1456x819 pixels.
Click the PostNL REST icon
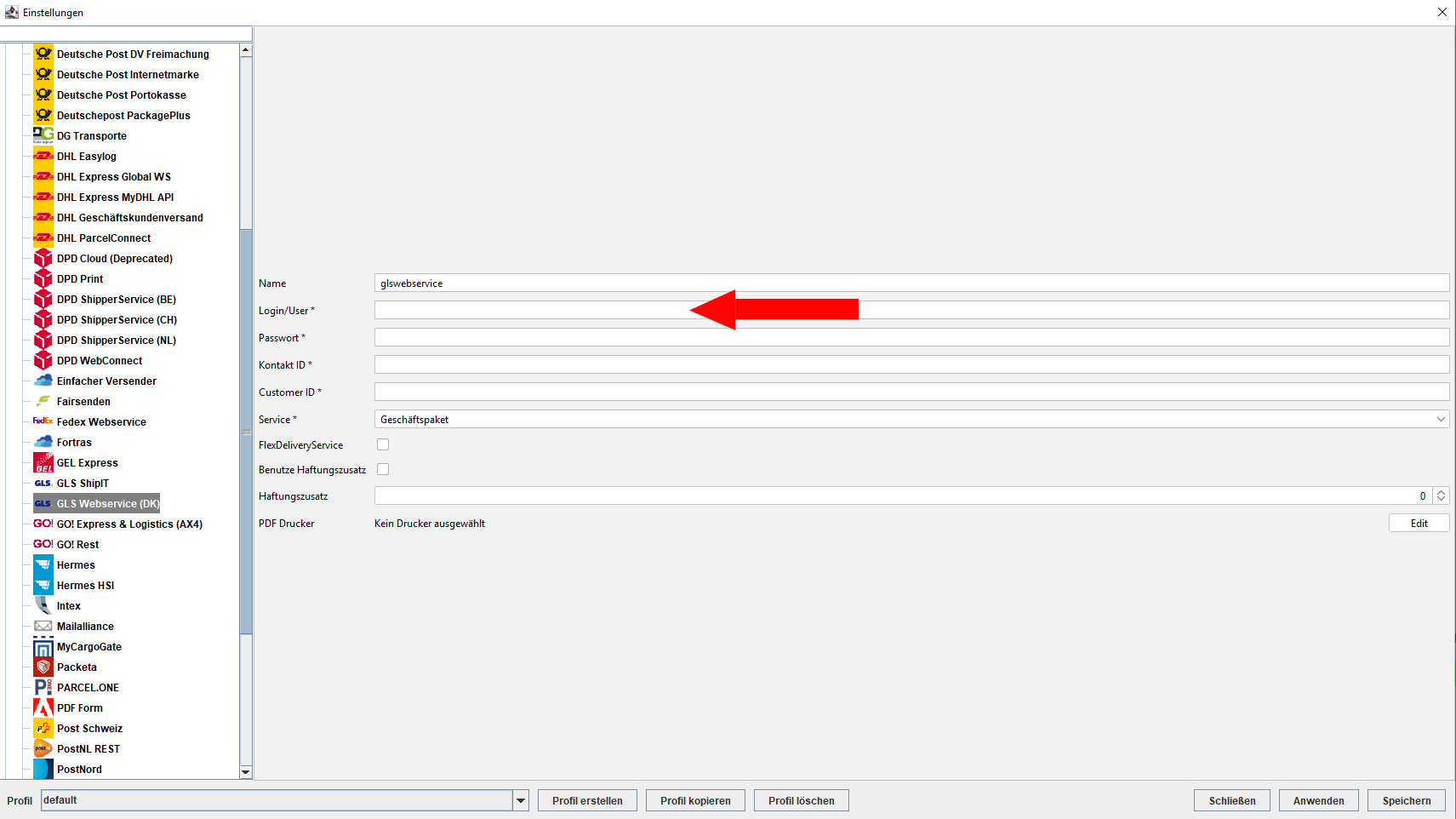point(43,748)
